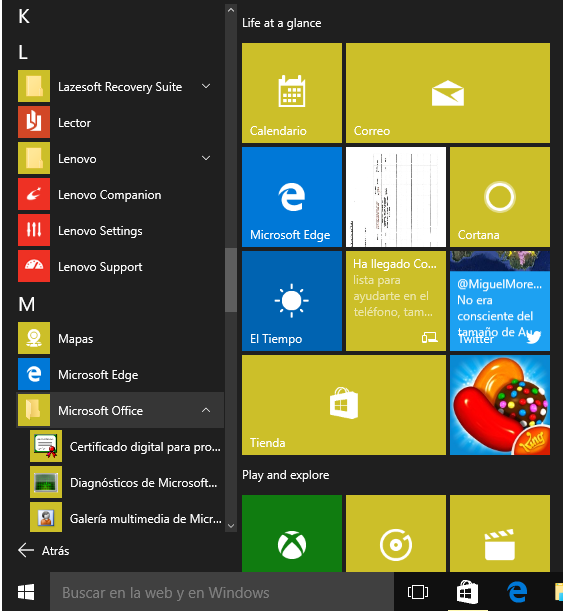Image resolution: width=563 pixels, height=611 pixels.
Task: Click the letter L section header
Action: (x=23, y=52)
